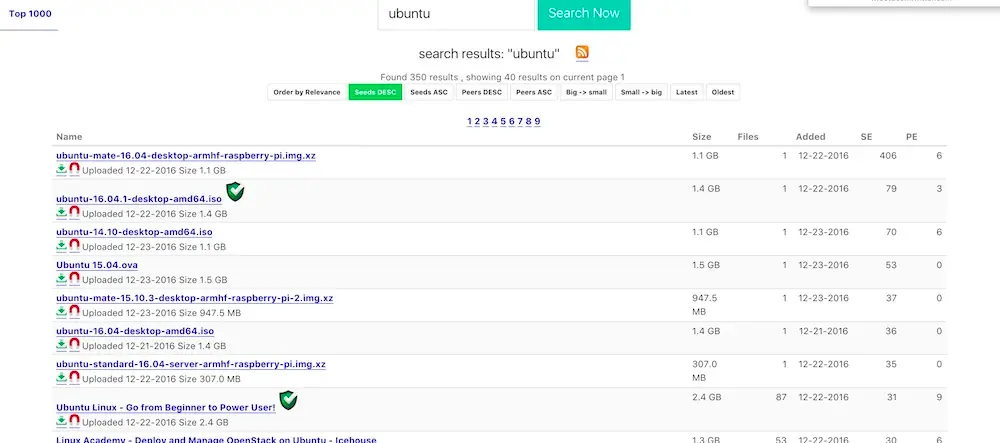1000x443 pixels.
Task: Click the 947.5 MB size cell
Action: click(x=704, y=305)
